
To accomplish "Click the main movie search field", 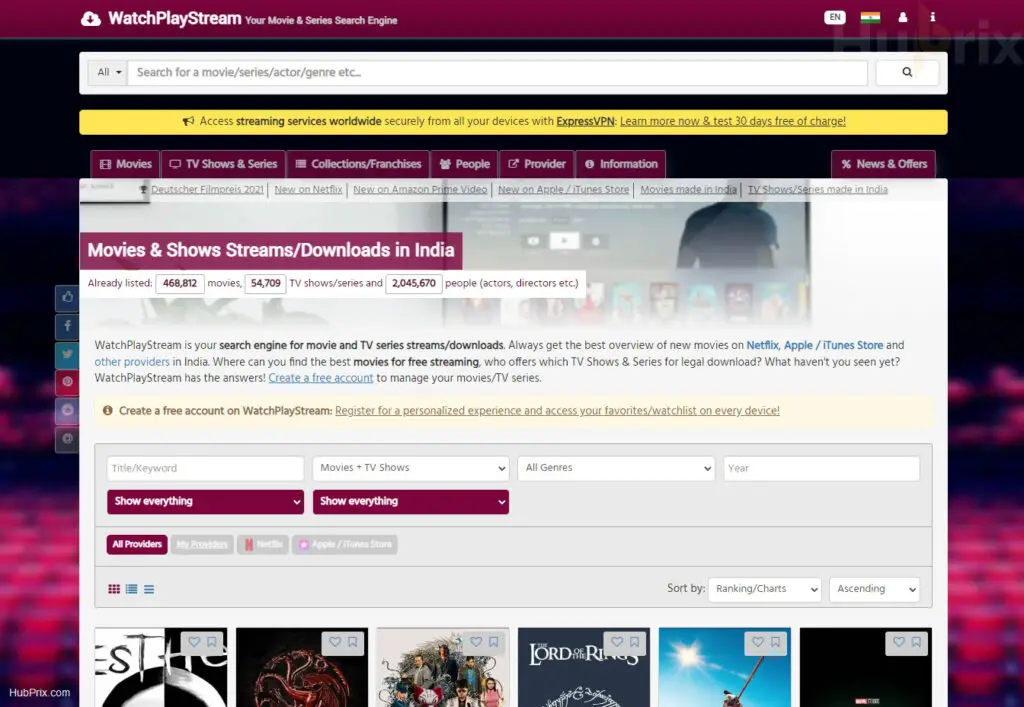I will [x=498, y=72].
